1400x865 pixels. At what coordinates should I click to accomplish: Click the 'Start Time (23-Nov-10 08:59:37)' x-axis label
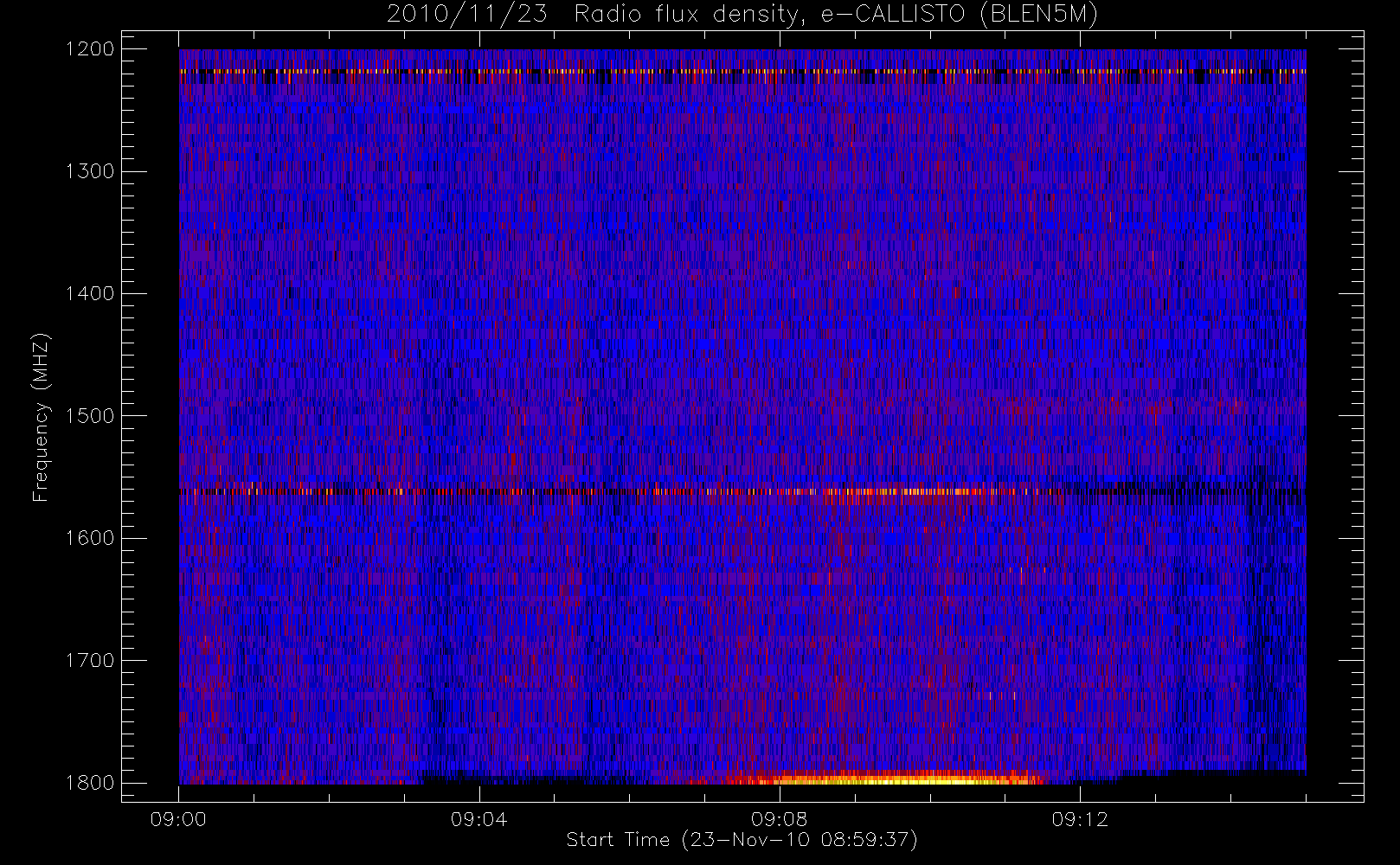742,840
